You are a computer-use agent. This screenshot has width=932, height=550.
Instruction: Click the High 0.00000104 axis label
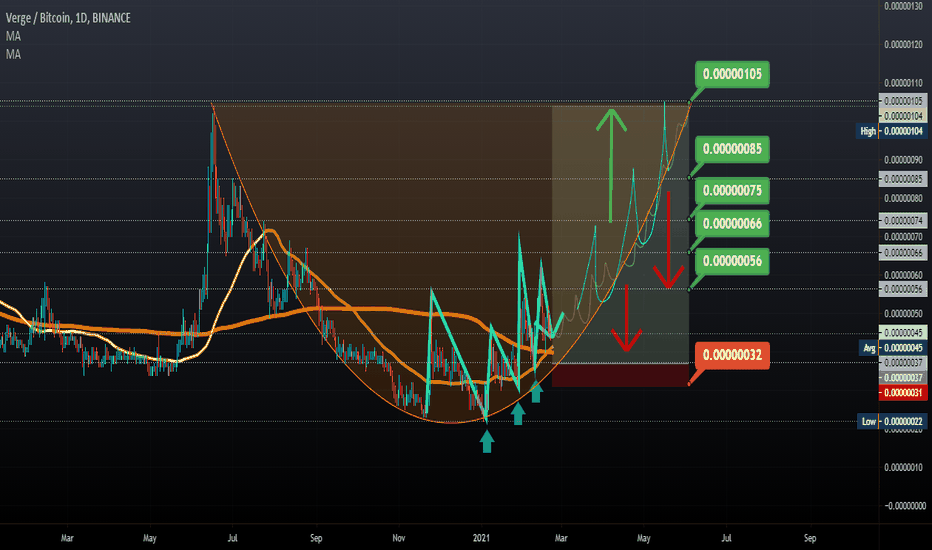point(892,131)
